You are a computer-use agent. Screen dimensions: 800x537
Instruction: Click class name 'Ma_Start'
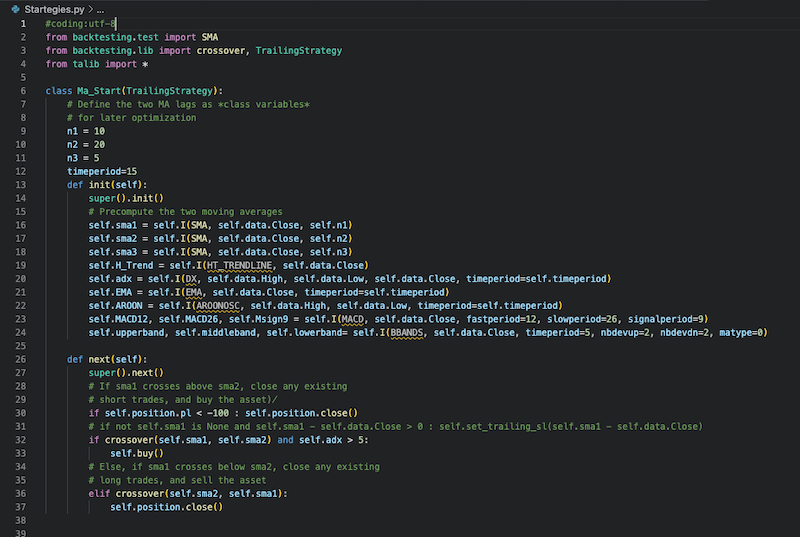coord(99,91)
